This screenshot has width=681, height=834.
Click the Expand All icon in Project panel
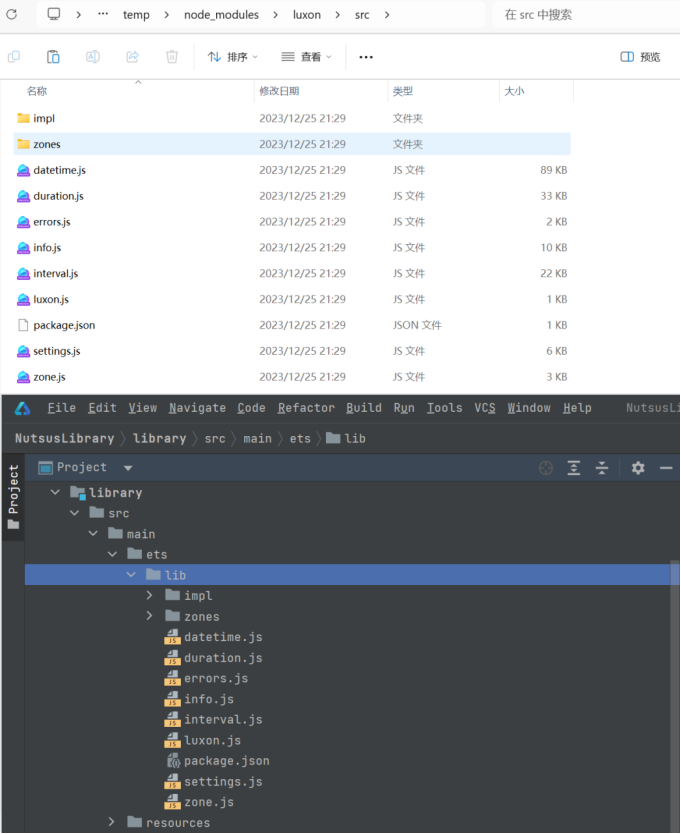coord(574,468)
